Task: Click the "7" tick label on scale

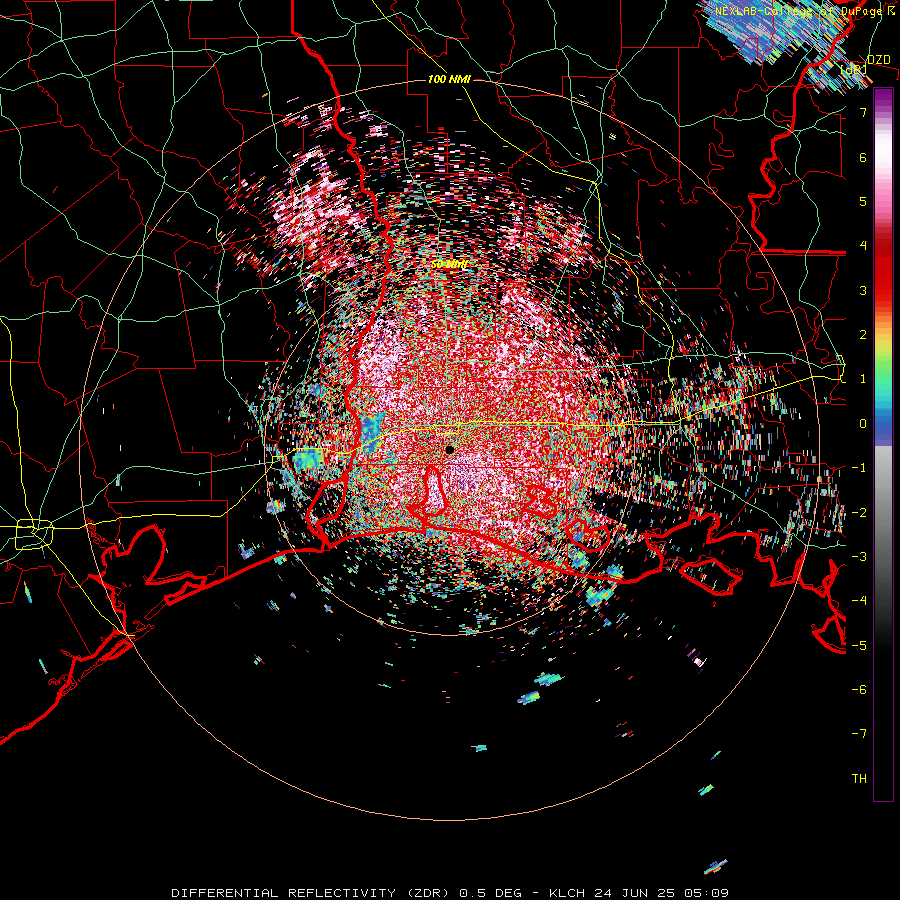Action: [863, 112]
